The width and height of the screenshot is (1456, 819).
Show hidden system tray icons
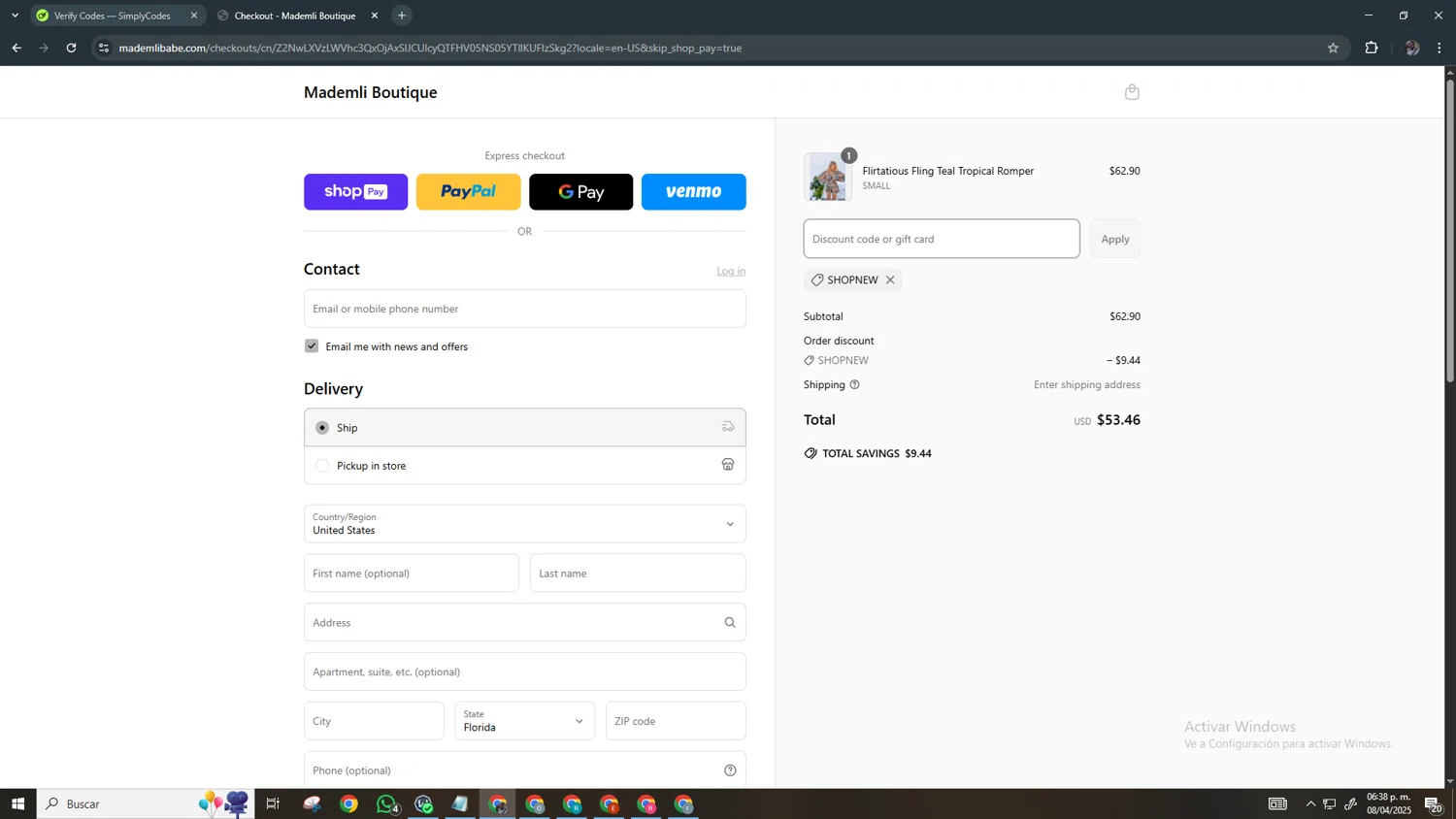click(1310, 803)
